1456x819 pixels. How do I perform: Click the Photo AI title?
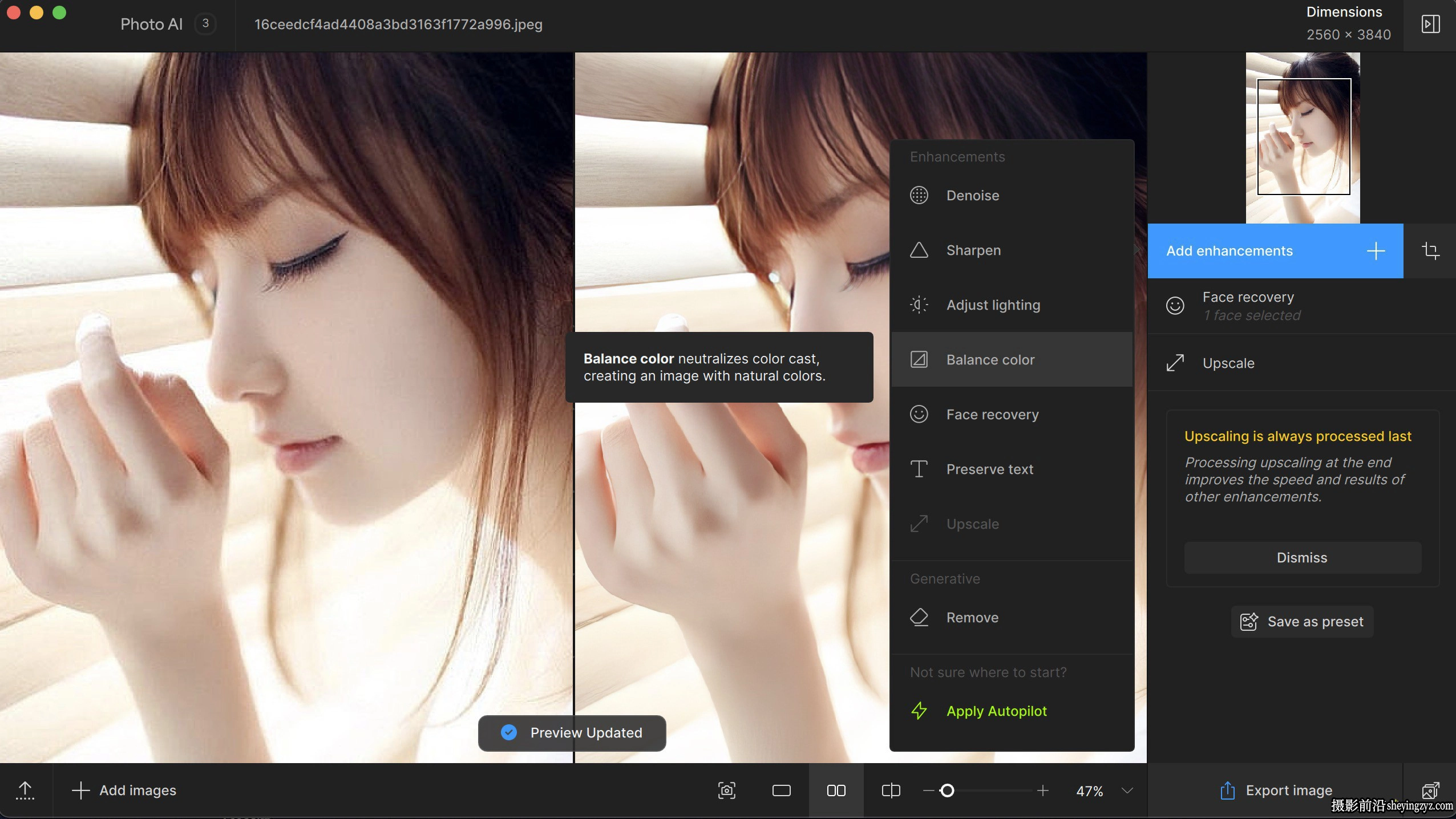[151, 24]
